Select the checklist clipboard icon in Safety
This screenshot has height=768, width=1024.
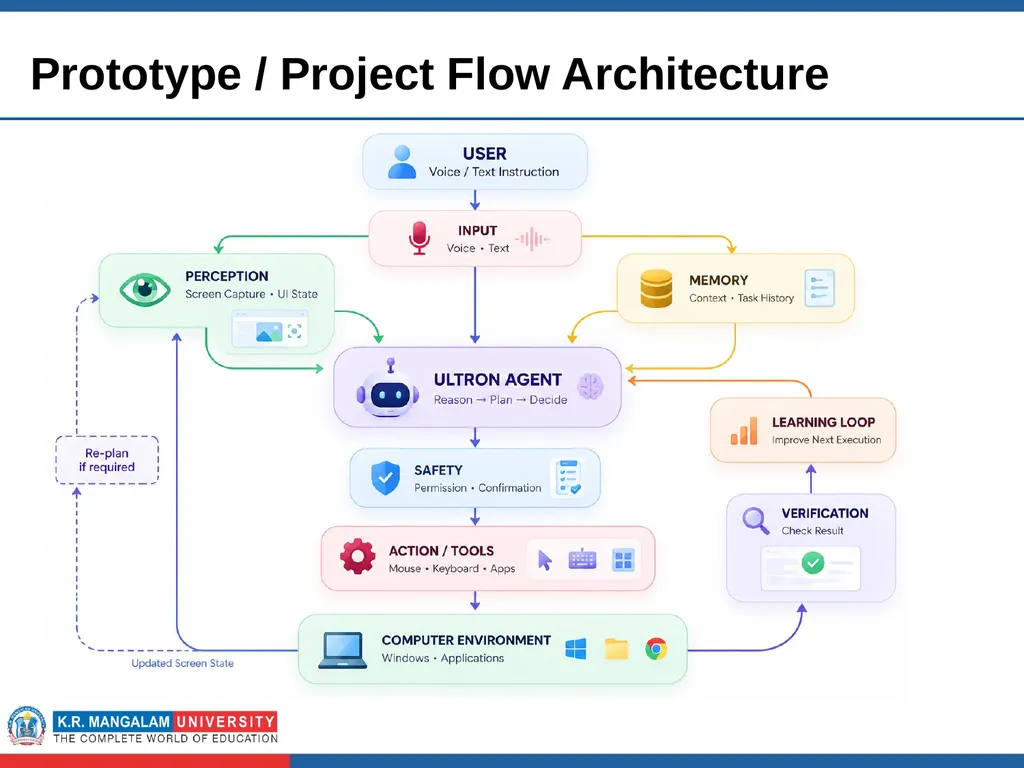[x=566, y=477]
